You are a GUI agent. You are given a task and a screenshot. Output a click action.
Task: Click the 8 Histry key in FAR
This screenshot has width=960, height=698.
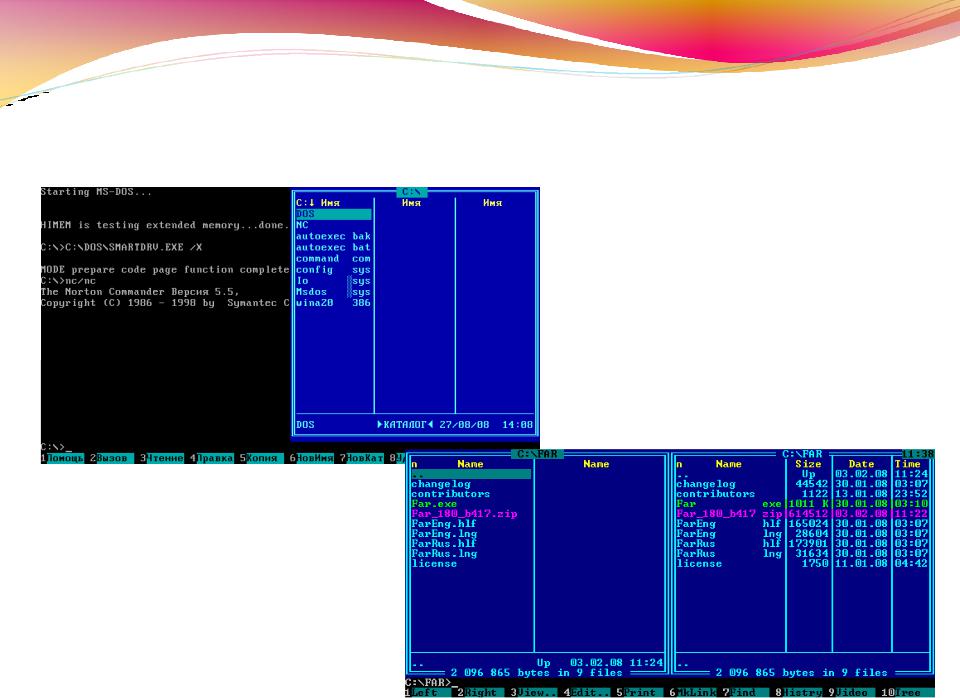[x=798, y=692]
